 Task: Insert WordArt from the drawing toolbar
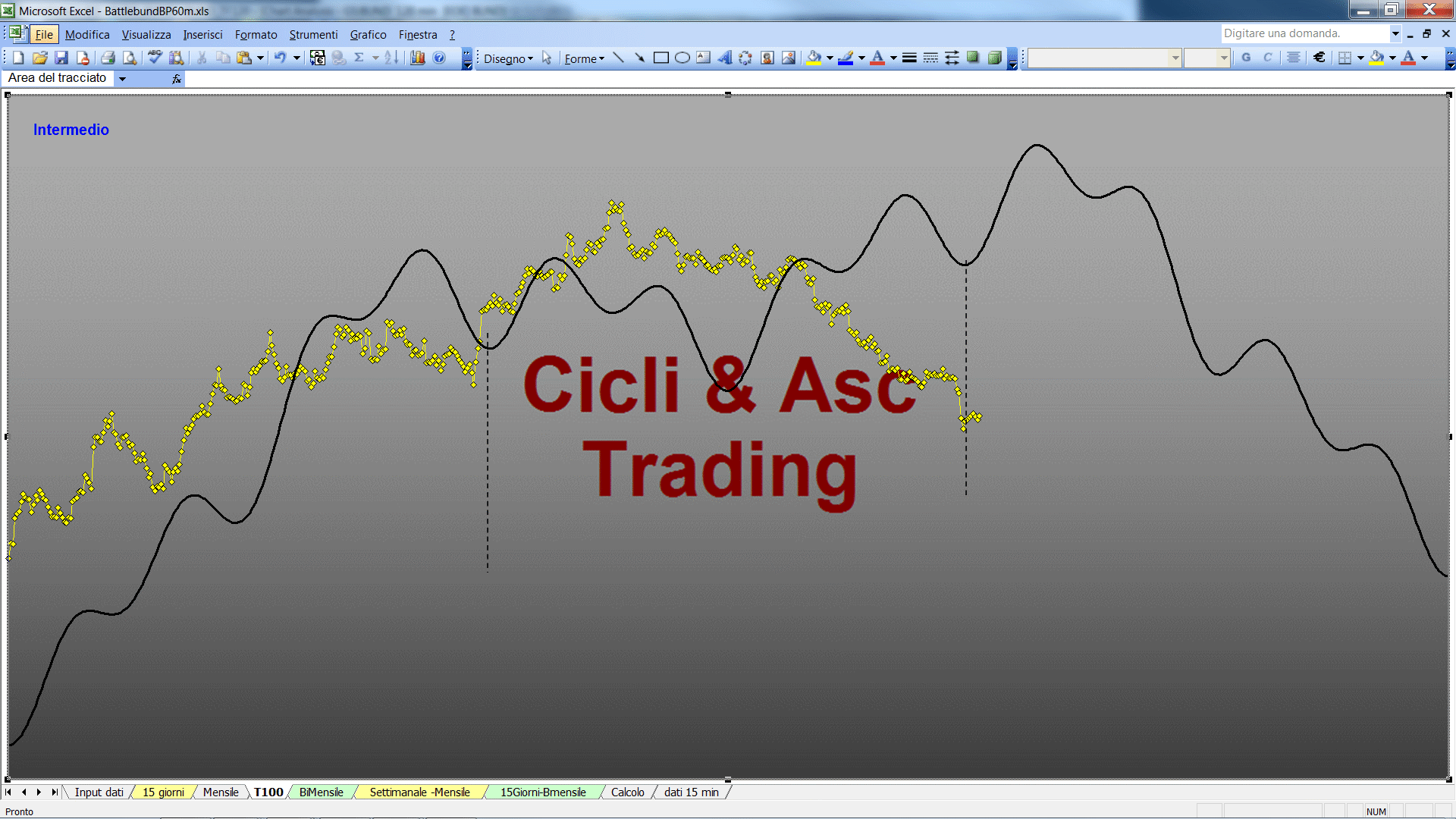(x=724, y=58)
